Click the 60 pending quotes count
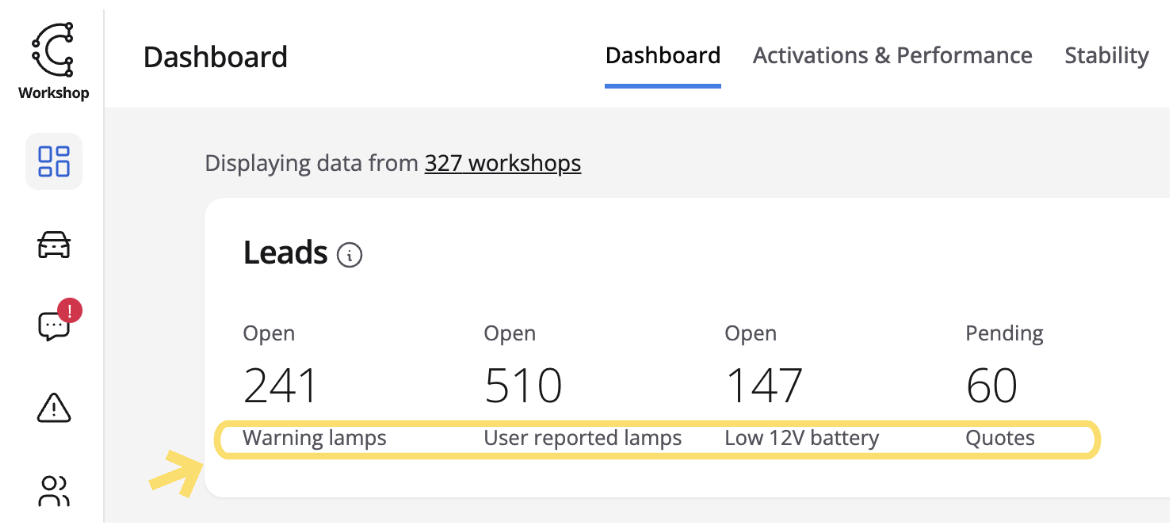This screenshot has height=526, width=1174. coord(991,386)
